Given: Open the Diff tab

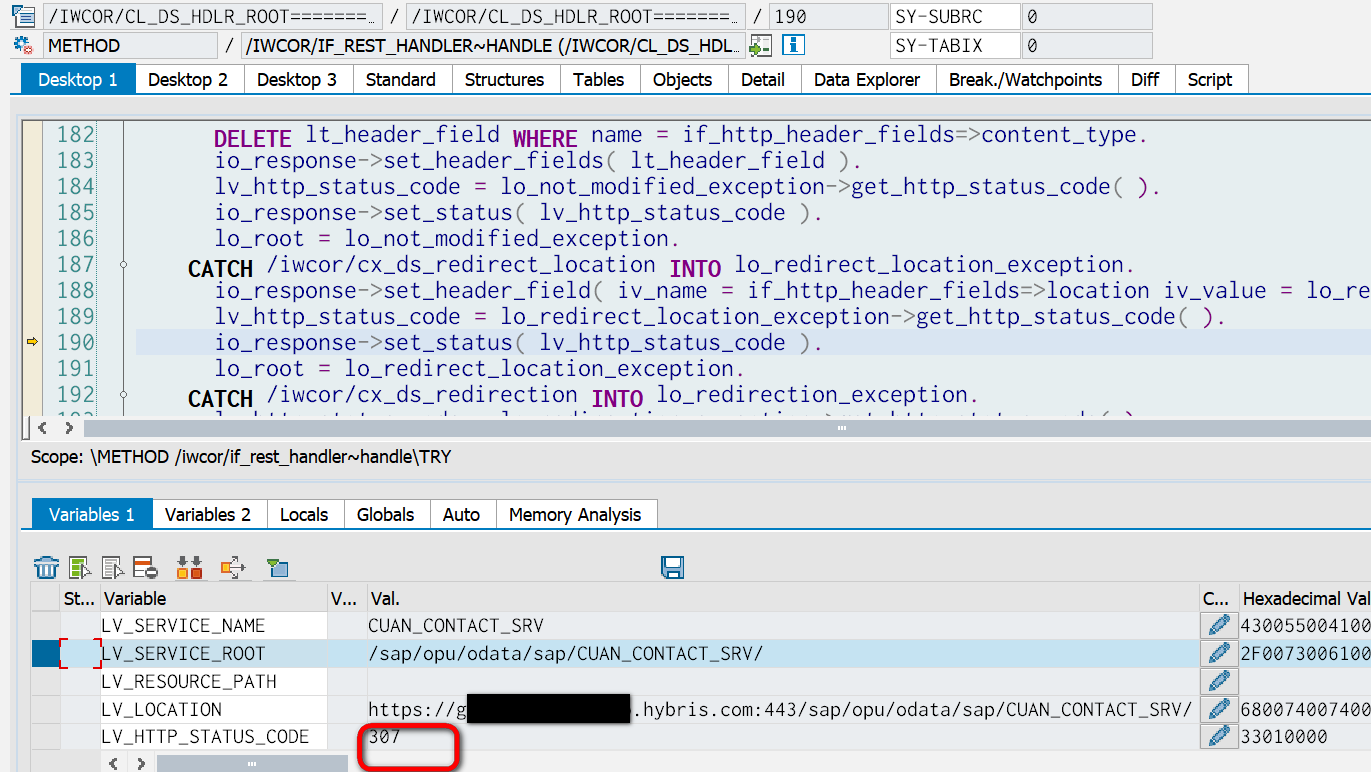Looking at the screenshot, I should [x=1146, y=80].
